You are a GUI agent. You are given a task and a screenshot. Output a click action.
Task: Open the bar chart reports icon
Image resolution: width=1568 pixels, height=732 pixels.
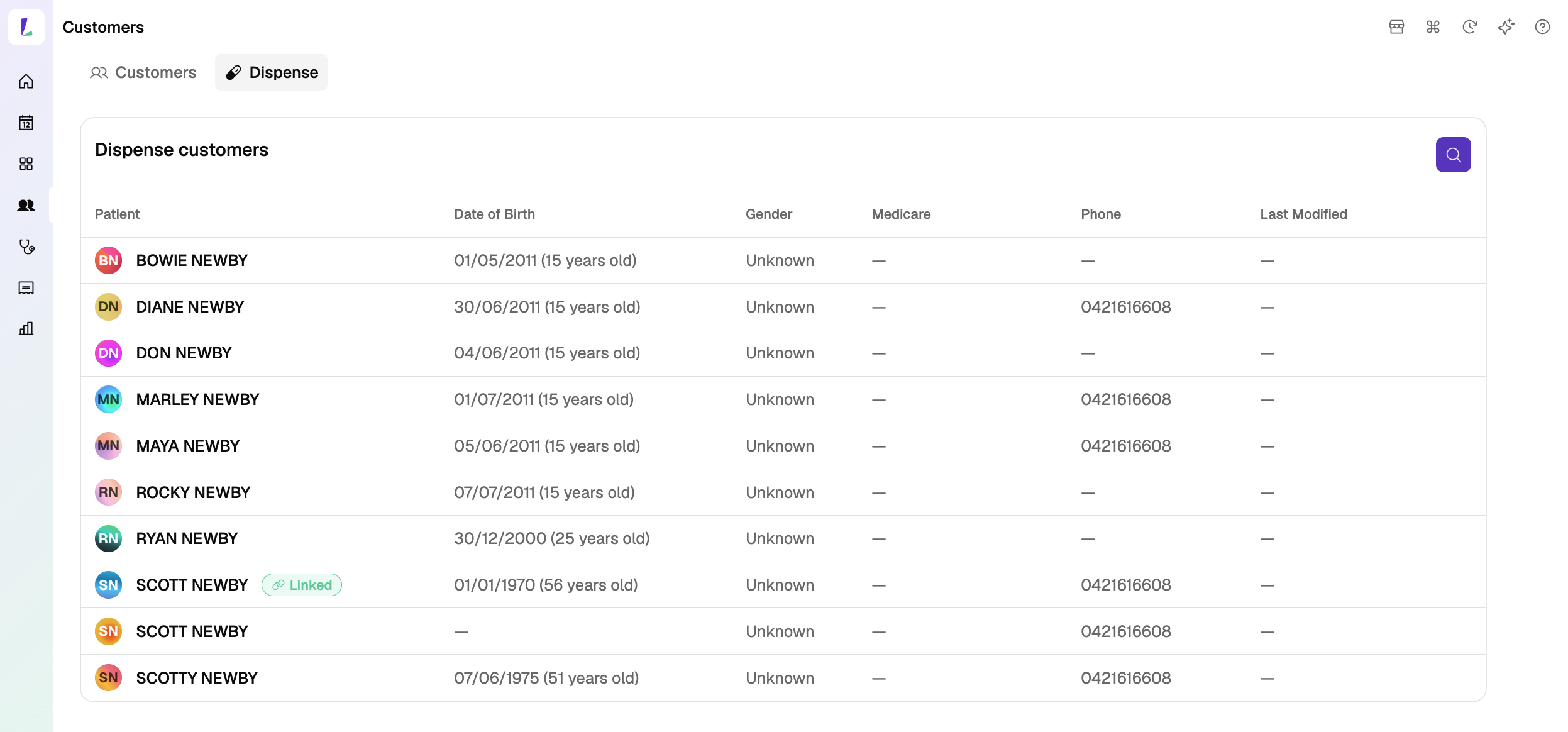[x=26, y=329]
